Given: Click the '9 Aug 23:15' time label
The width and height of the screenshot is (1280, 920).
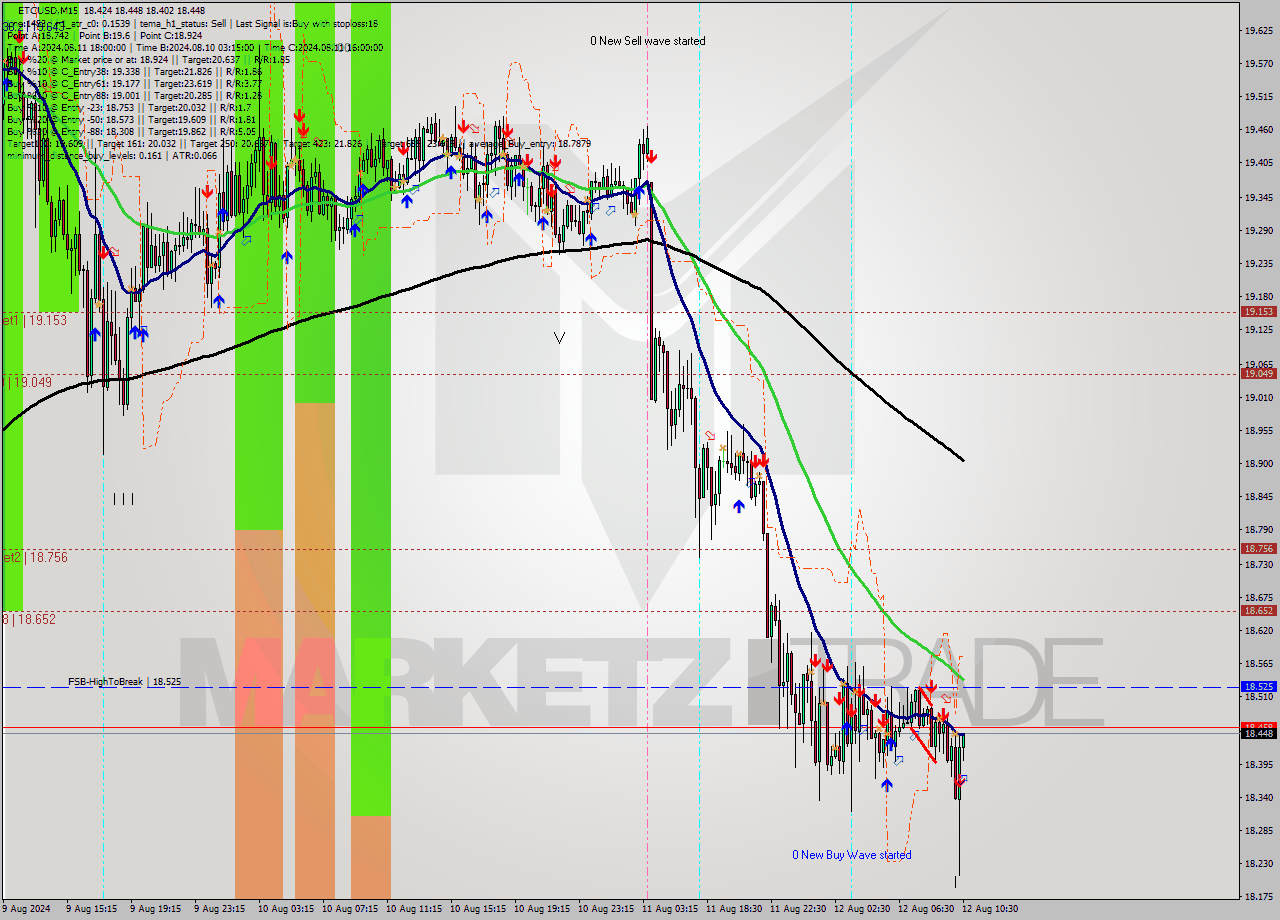Looking at the screenshot, I should tap(219, 909).
